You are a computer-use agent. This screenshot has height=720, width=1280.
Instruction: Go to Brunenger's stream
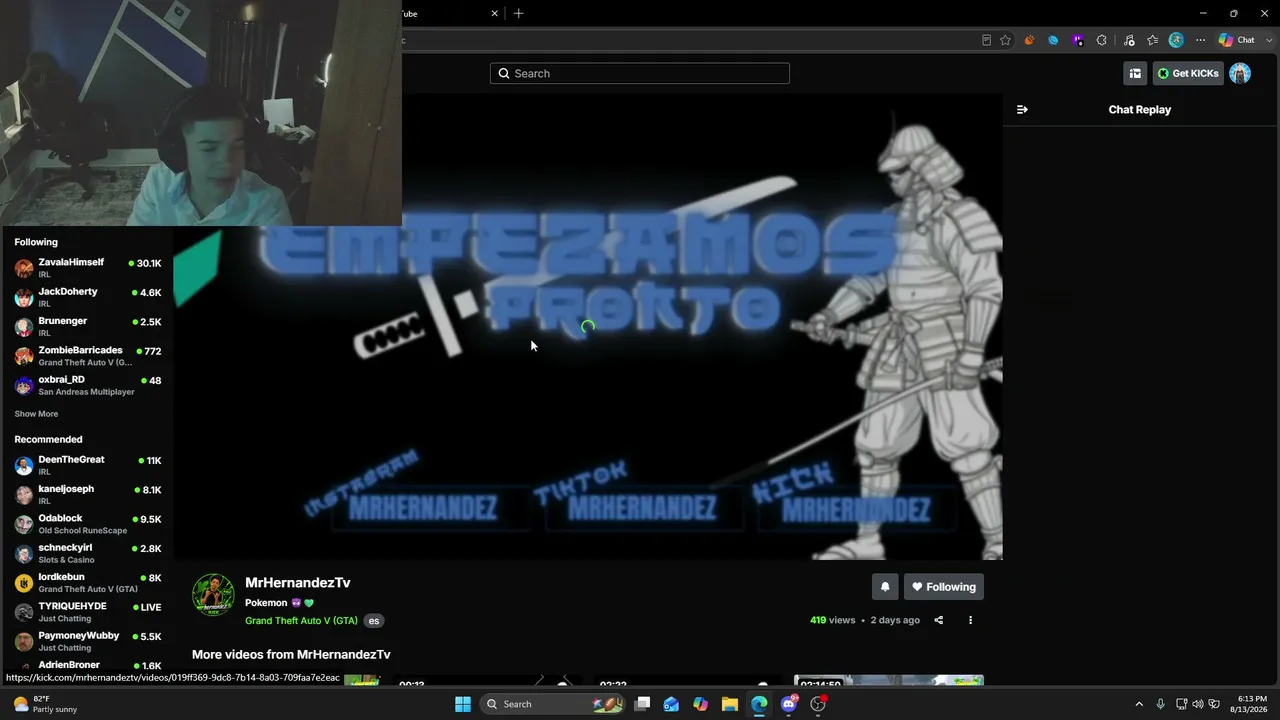pos(88,326)
